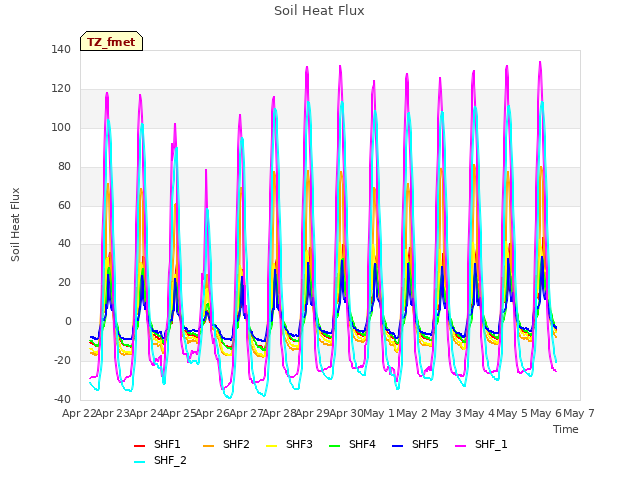Click the 80 y-axis tick label

tap(64, 167)
